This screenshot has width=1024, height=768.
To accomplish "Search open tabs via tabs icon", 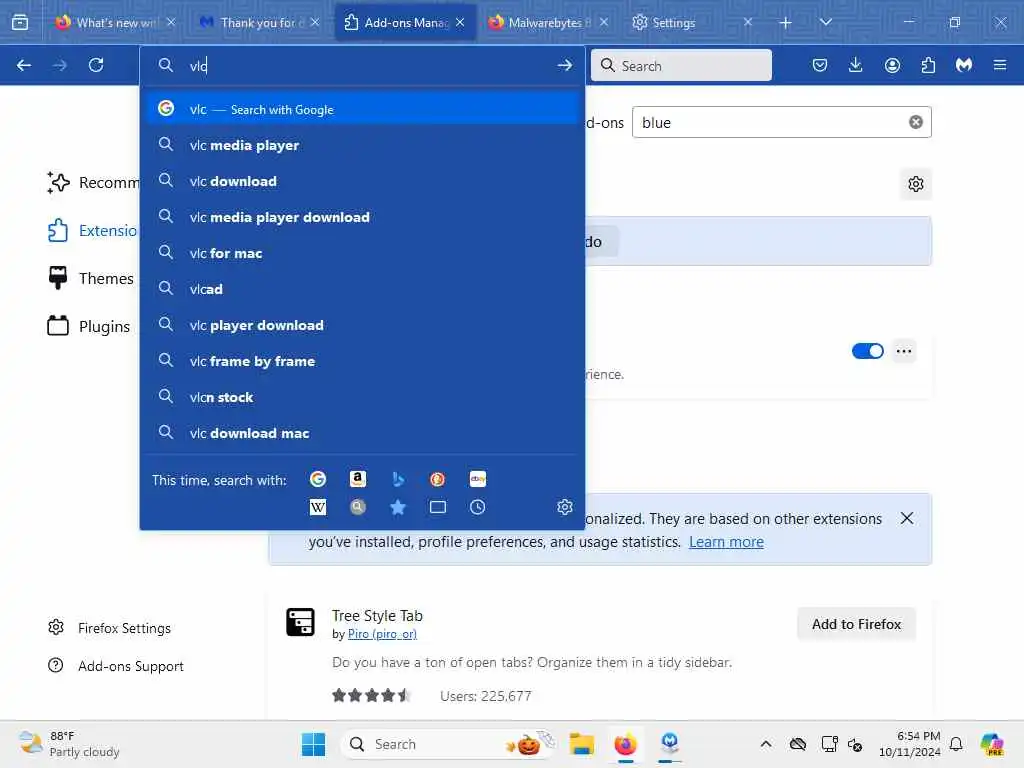I will click(x=438, y=507).
